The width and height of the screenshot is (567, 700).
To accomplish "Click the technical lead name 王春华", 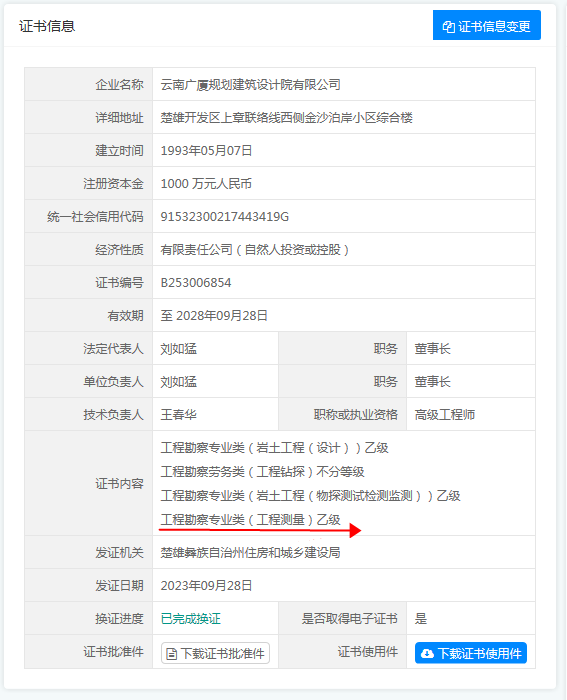I will click(x=179, y=415).
